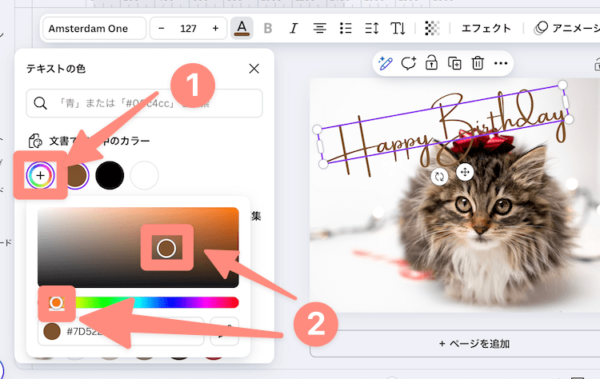This screenshot has width=600, height=379.
Task: Click the brown preview swatch beside hex code
Action: tap(52, 331)
